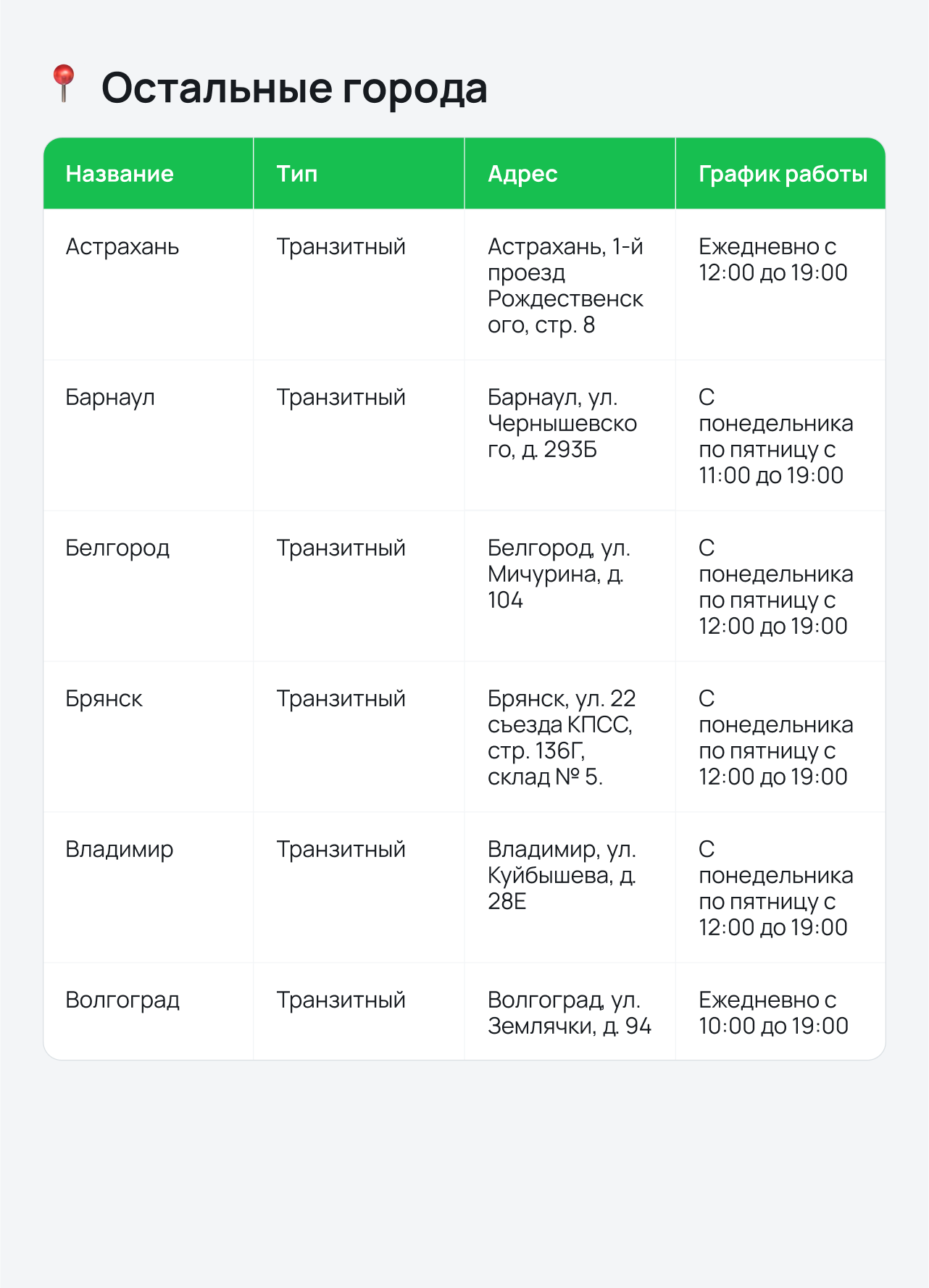Click the 'Адрес' column header
929x1288 pixels.
click(x=522, y=174)
